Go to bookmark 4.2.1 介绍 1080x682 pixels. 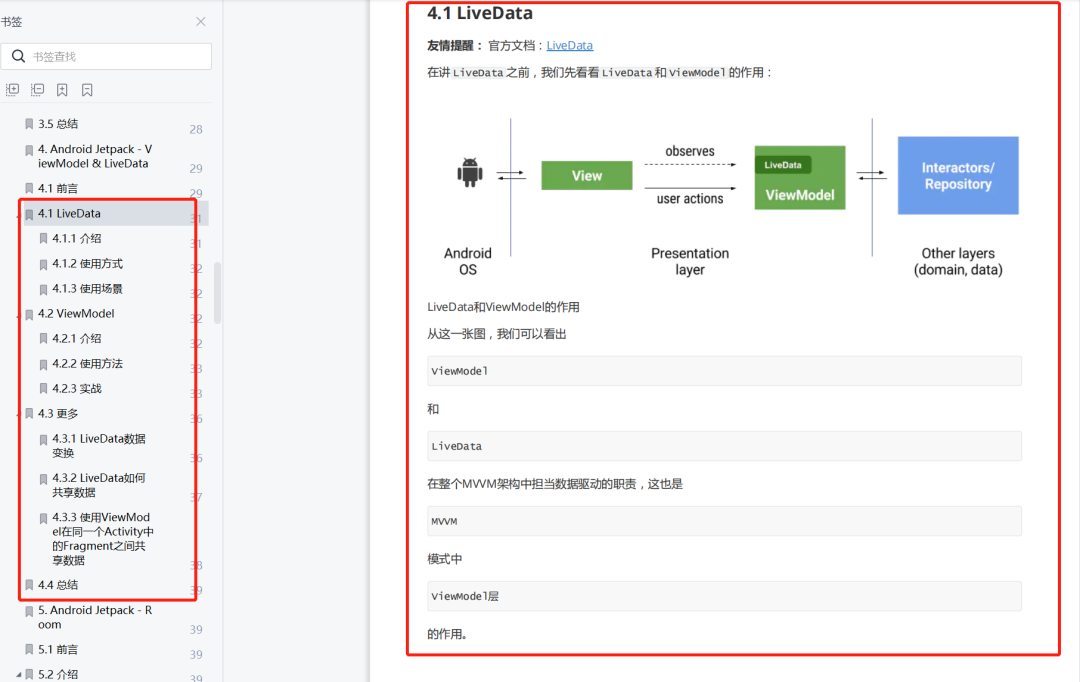76,339
